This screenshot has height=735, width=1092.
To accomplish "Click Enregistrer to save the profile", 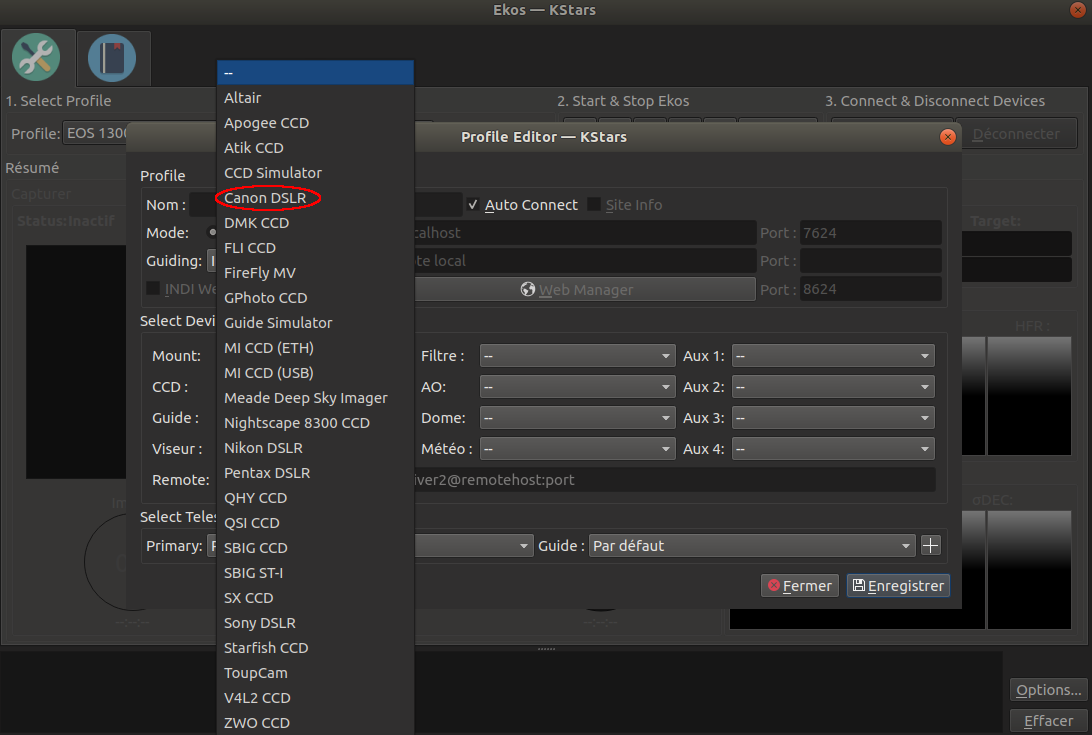I will click(x=898, y=586).
